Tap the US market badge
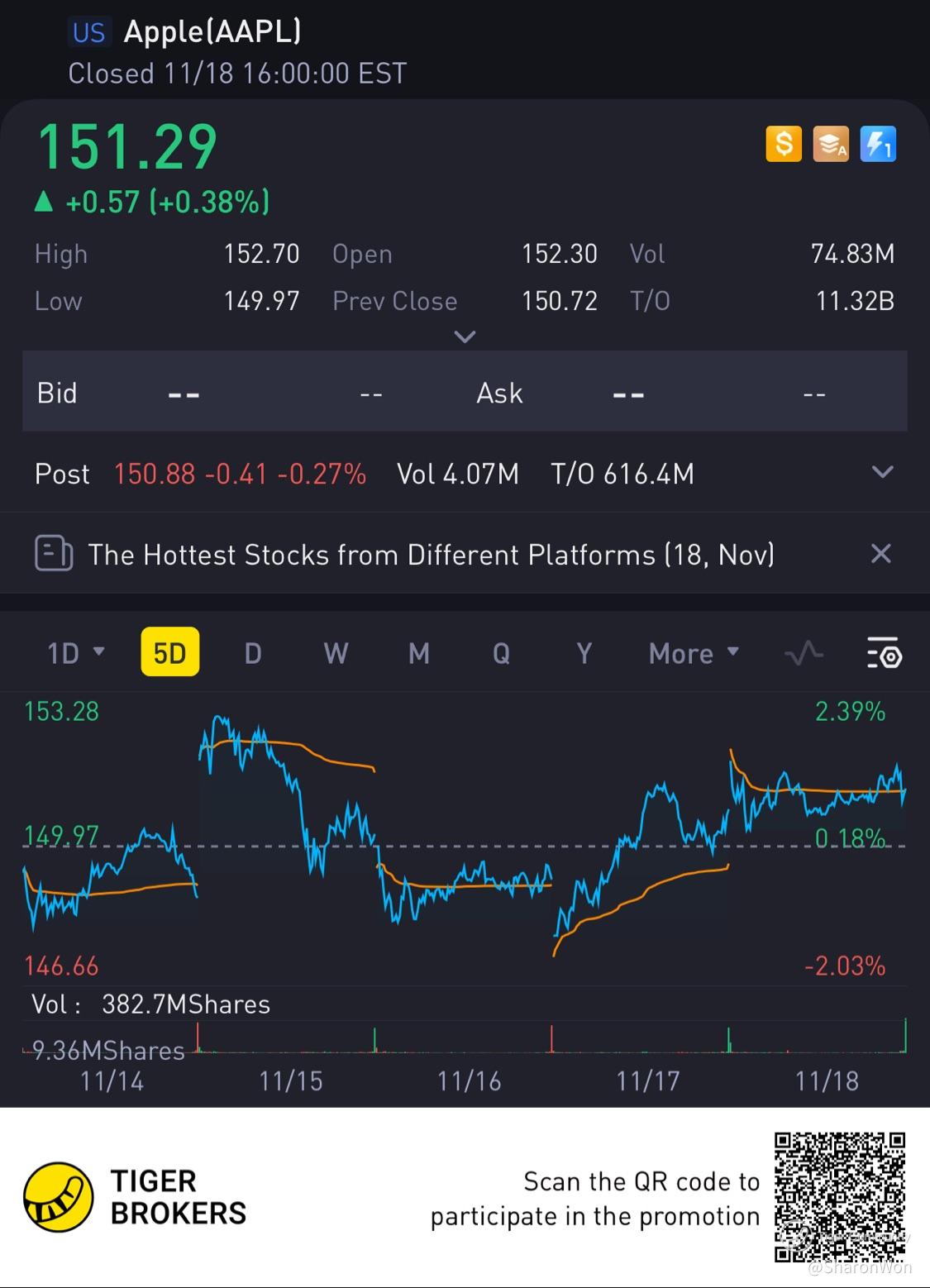The height and width of the screenshot is (1288, 930). pos(88,31)
